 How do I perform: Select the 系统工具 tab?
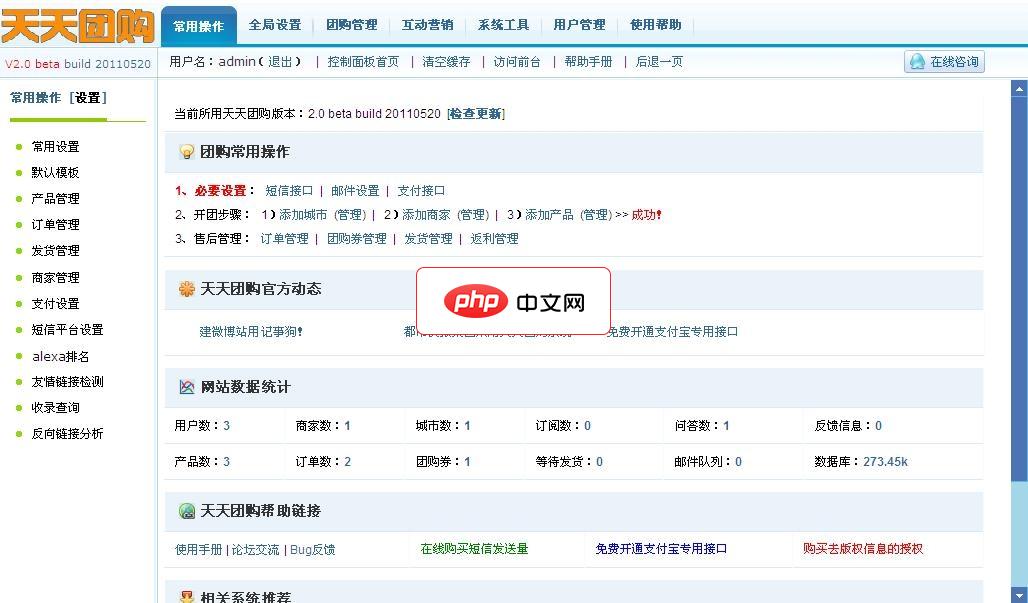click(503, 25)
